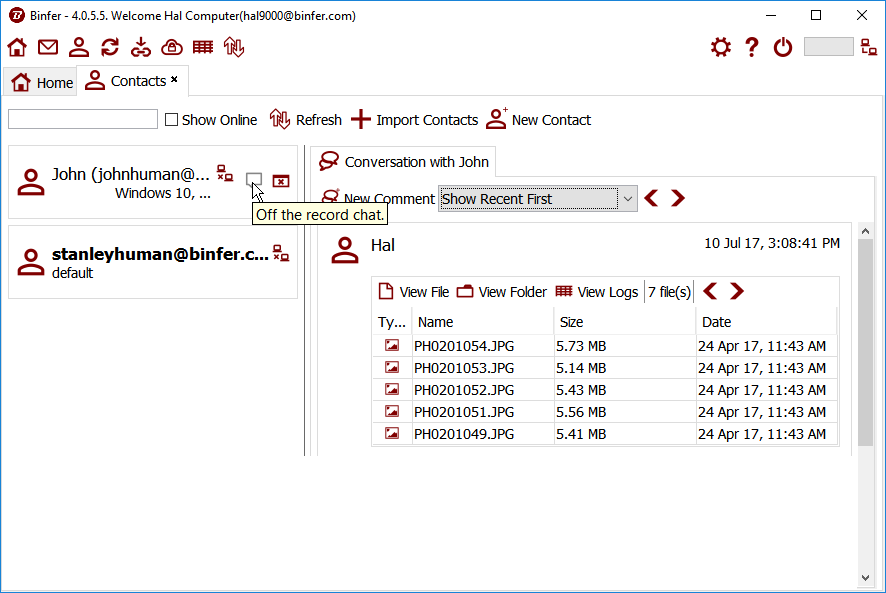886x593 pixels.
Task: Click stanleyhuman's connection status icon
Action: click(x=281, y=253)
